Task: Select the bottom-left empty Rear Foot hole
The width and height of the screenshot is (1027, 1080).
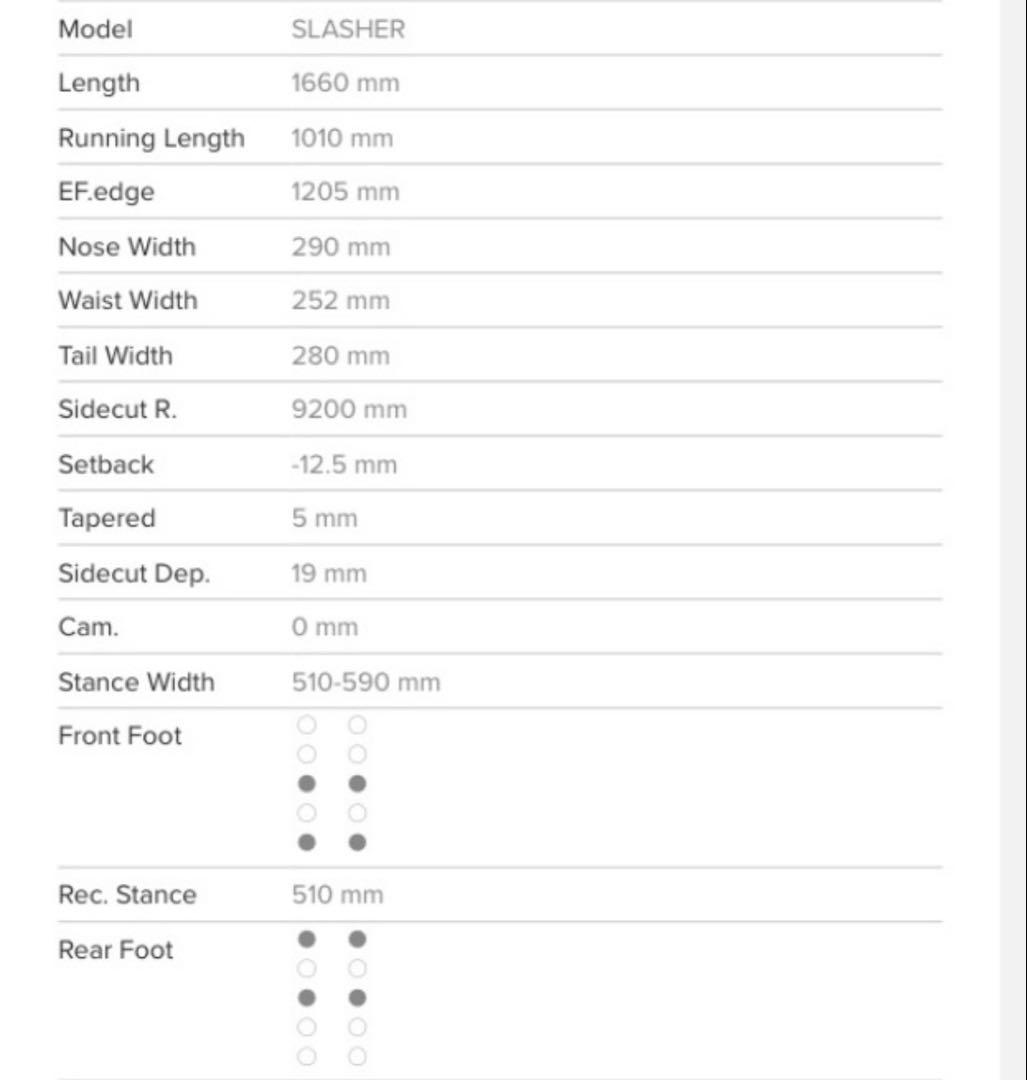Action: 307,1057
